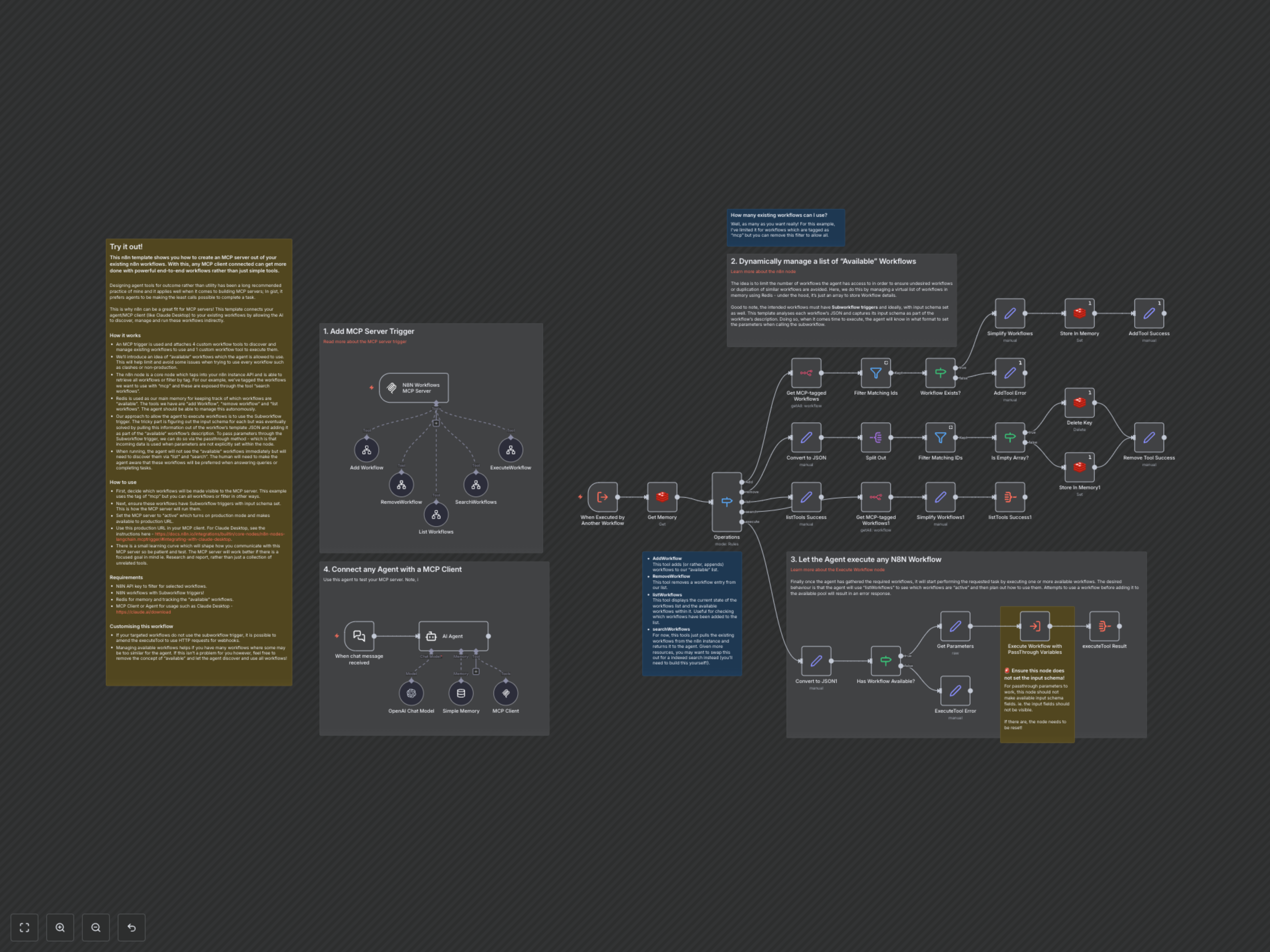Select the N8N Workflows MCP Server node
1270x952 pixels.
(413, 388)
